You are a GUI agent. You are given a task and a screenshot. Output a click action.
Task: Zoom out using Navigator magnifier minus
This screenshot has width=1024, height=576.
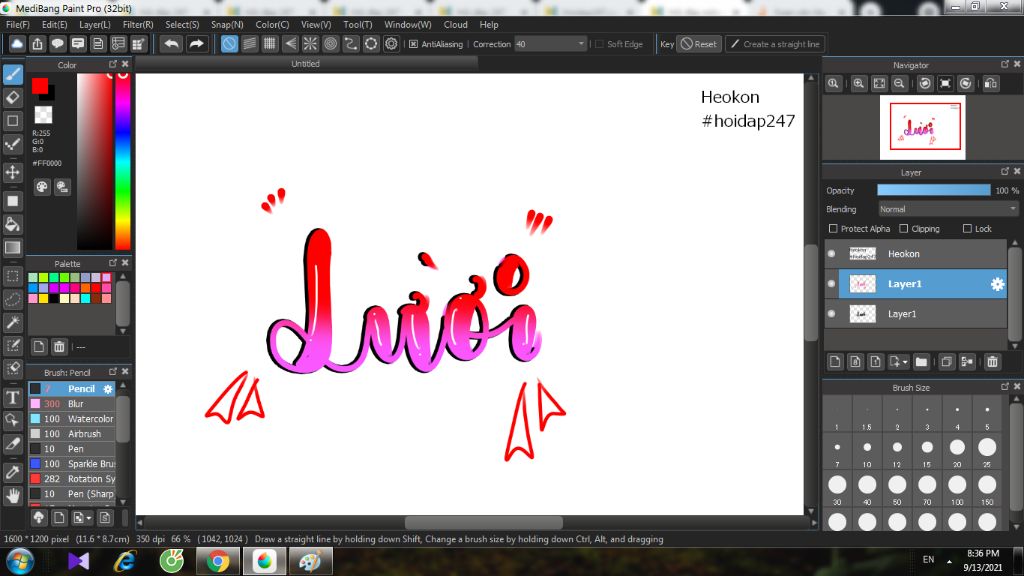[x=899, y=84]
